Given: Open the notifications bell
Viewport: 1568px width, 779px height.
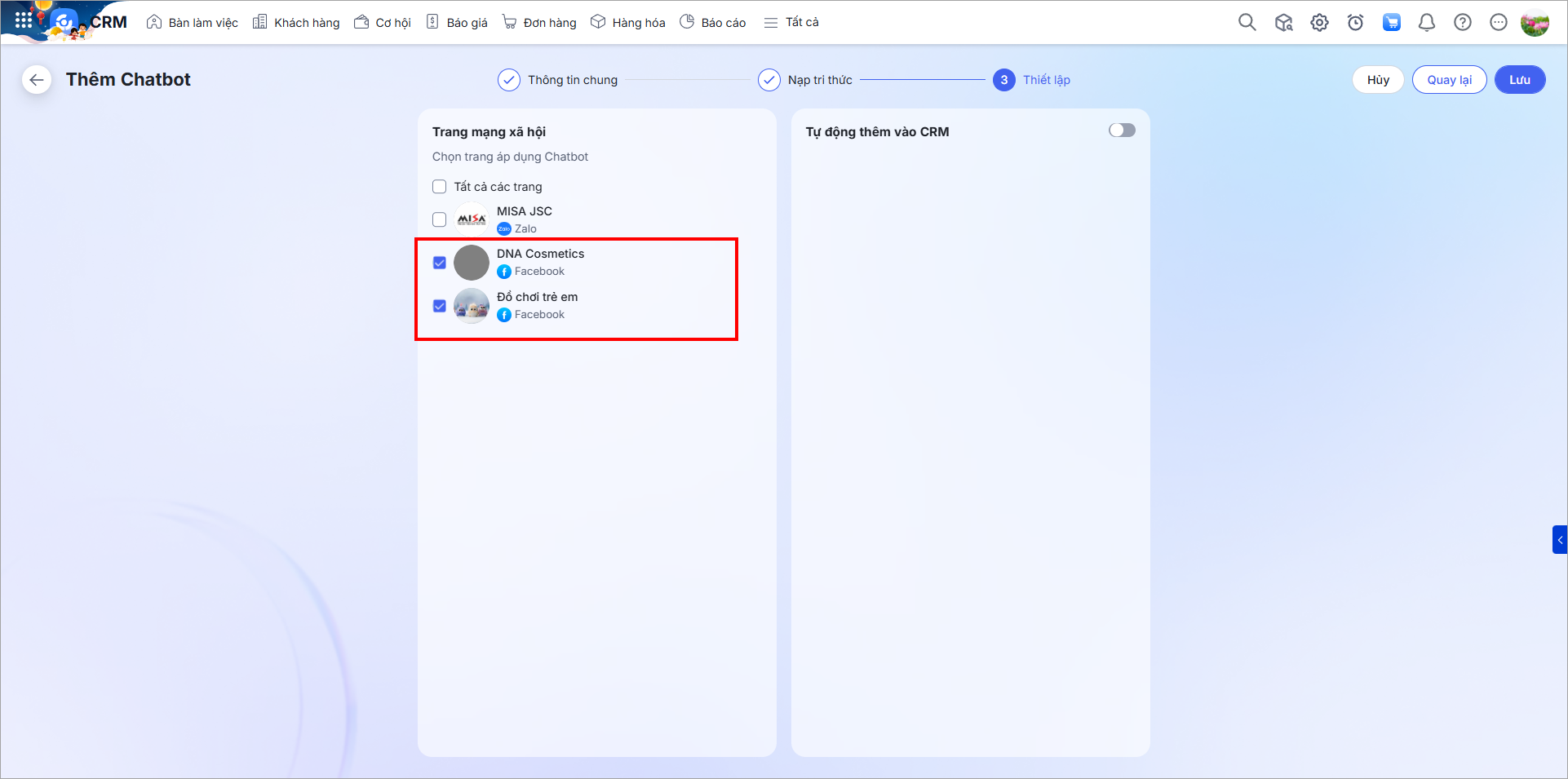Looking at the screenshot, I should click(1426, 23).
